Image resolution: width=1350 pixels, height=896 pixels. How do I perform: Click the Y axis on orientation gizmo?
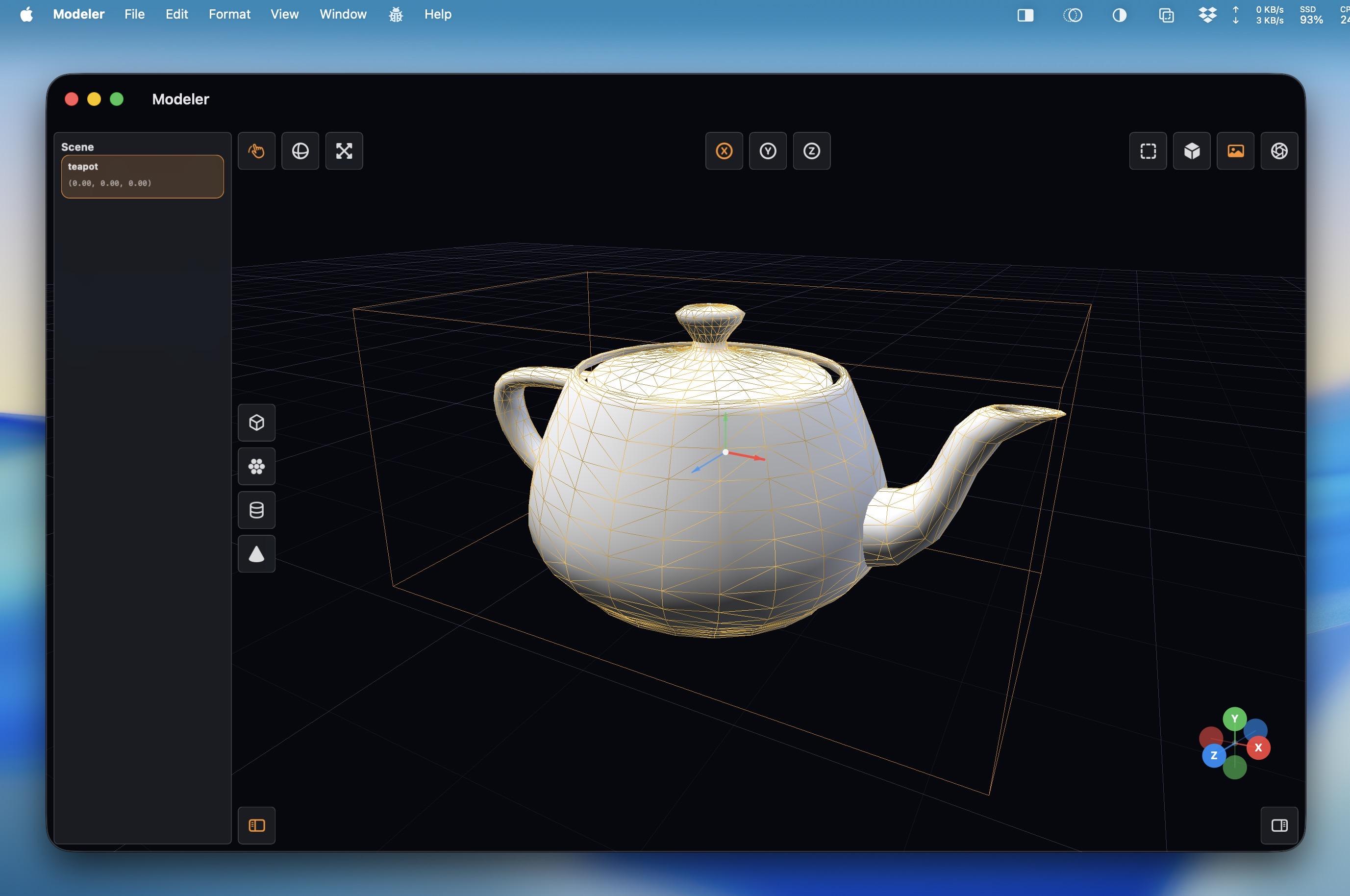coord(1235,719)
